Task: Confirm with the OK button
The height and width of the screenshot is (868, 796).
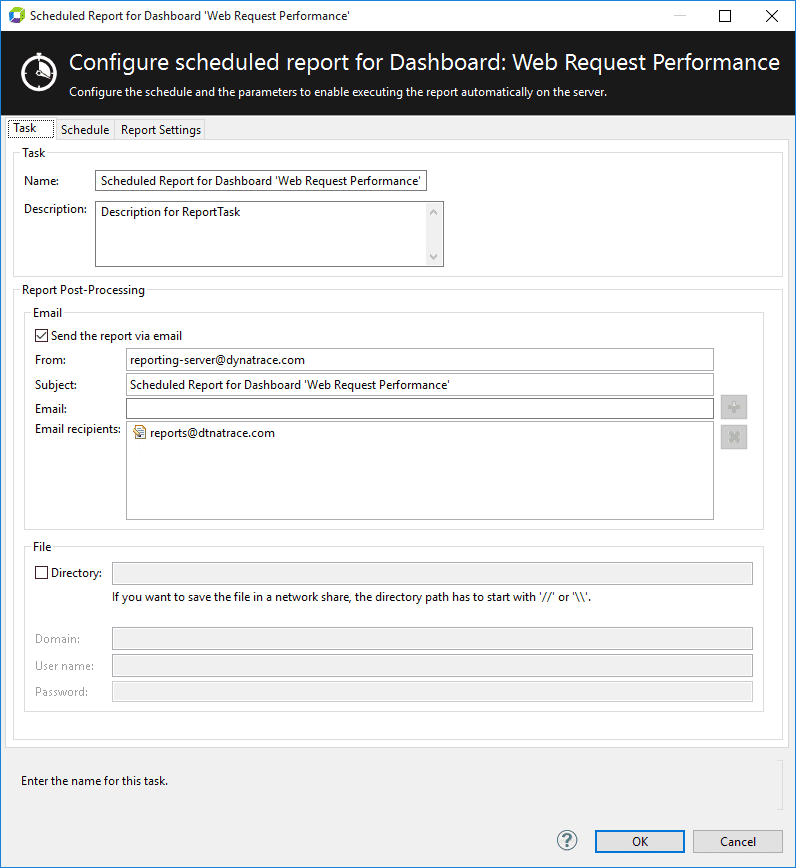Action: [640, 841]
